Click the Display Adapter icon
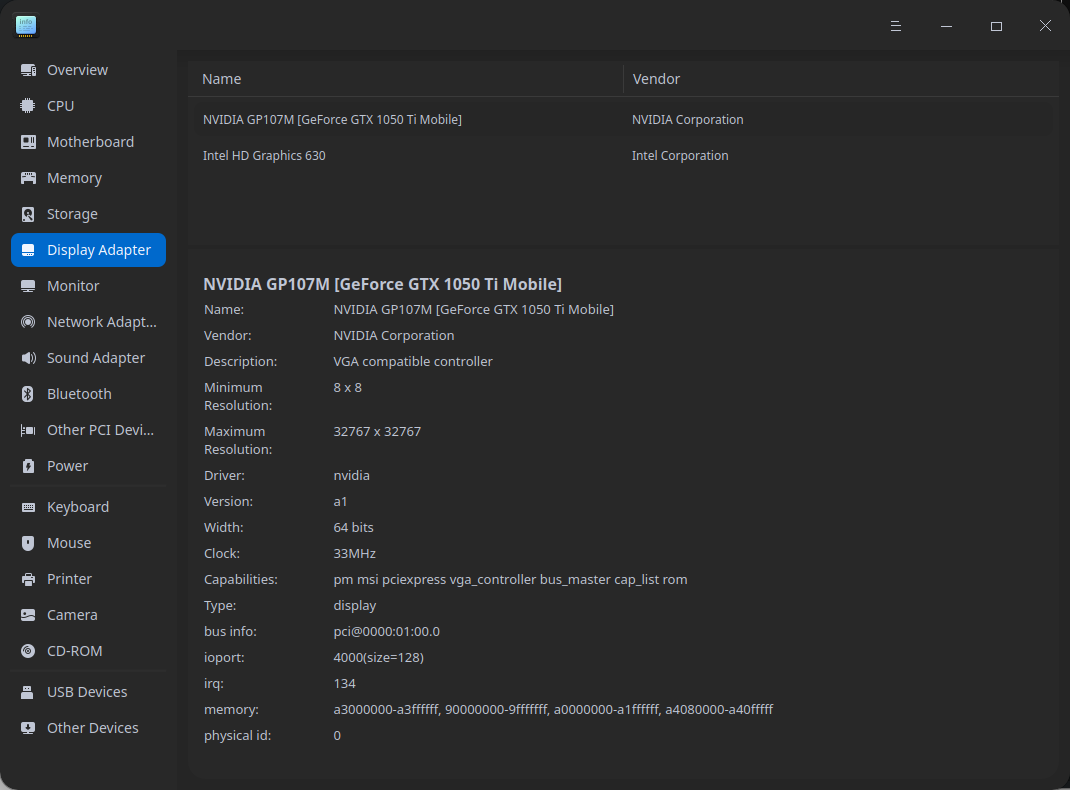The width and height of the screenshot is (1070, 790). pos(28,250)
